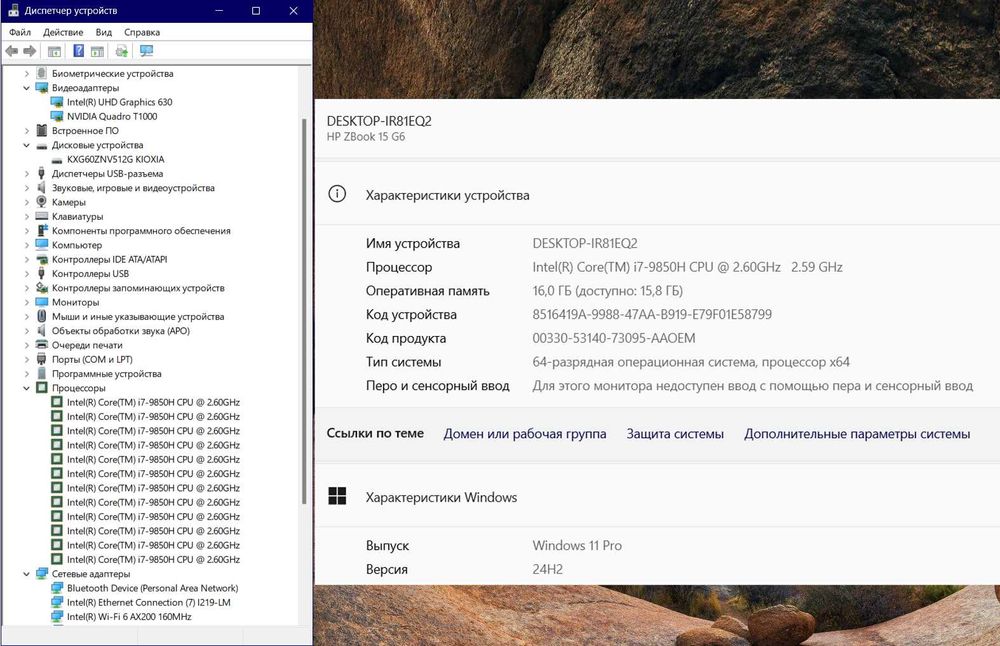Image resolution: width=1000 pixels, height=646 pixels.
Task: Show the console tree toolbar icon
Action: pyautogui.click(x=55, y=51)
